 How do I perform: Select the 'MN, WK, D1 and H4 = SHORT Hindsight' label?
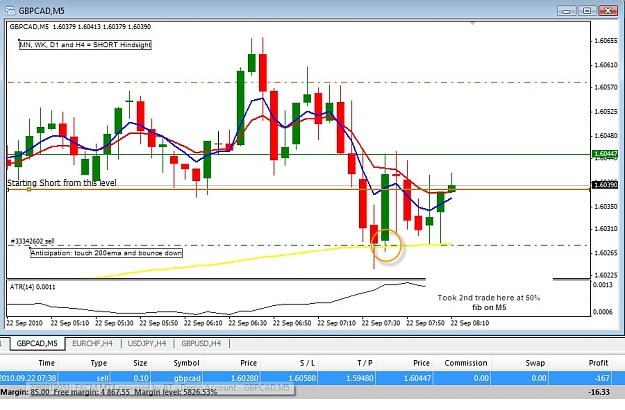pos(85,45)
